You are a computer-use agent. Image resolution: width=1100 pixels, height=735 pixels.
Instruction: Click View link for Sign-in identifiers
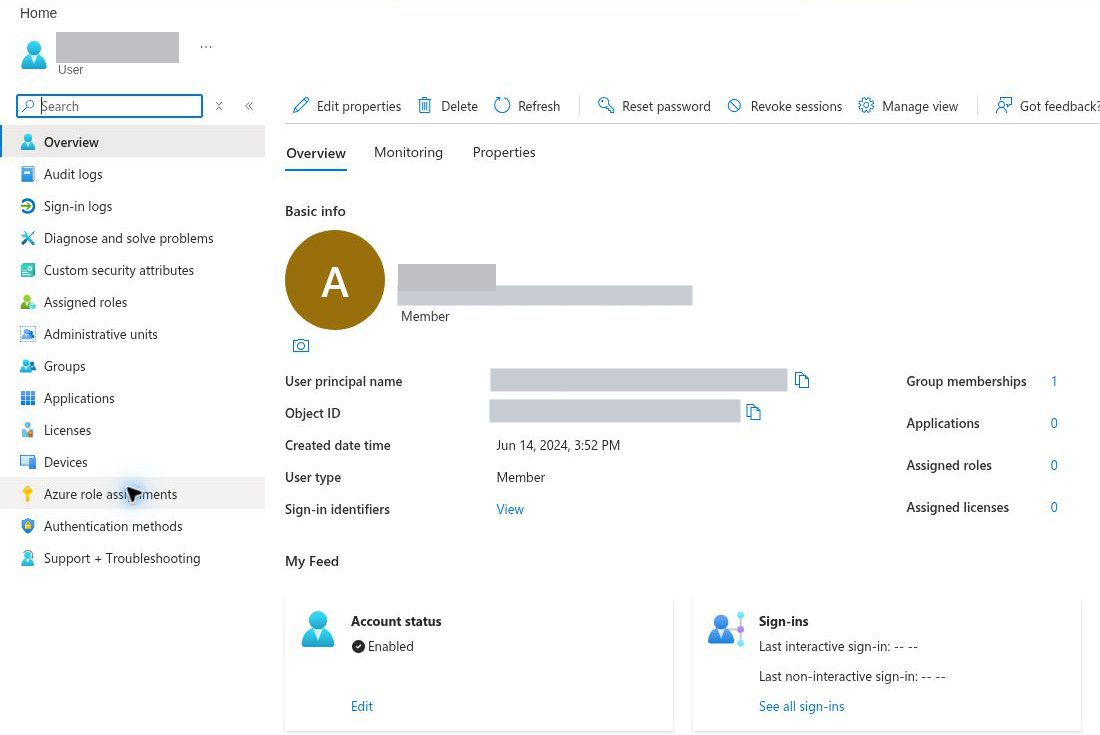(510, 509)
